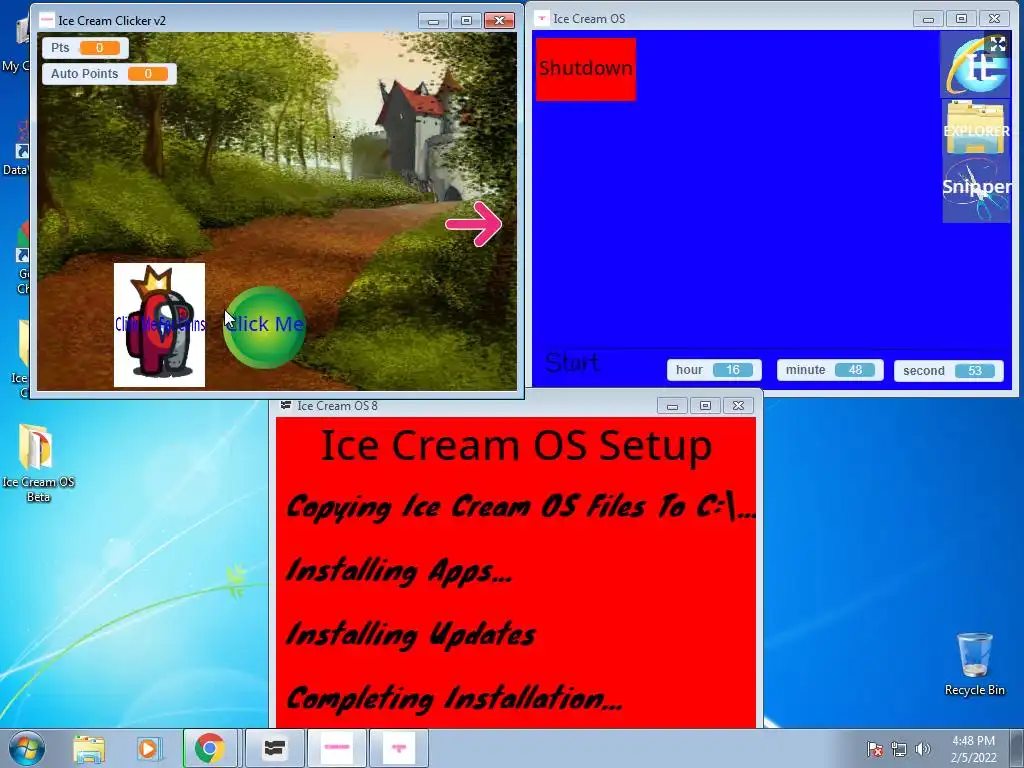The image size is (1024, 768).
Task: Open the Recycle Bin on desktop
Action: tap(974, 664)
